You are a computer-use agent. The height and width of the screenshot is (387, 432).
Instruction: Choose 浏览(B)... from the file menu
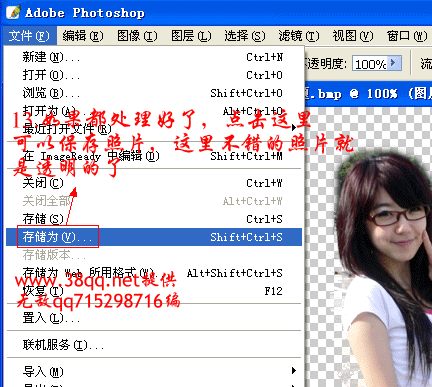[x=154, y=93]
